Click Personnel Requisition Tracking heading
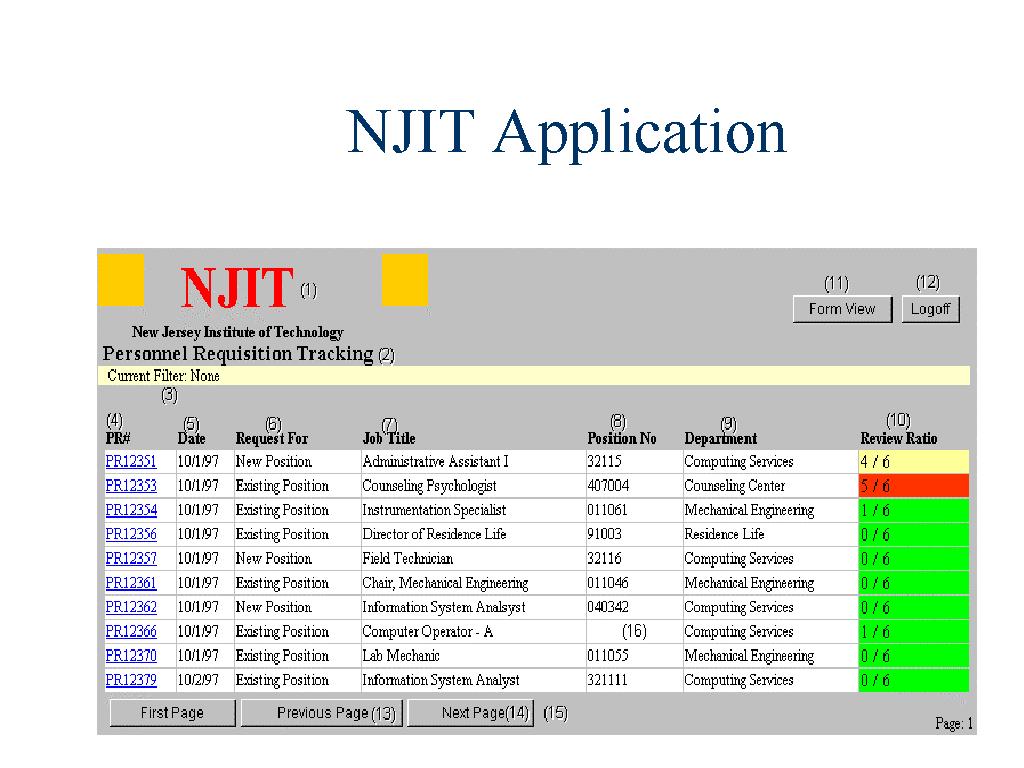 238,353
